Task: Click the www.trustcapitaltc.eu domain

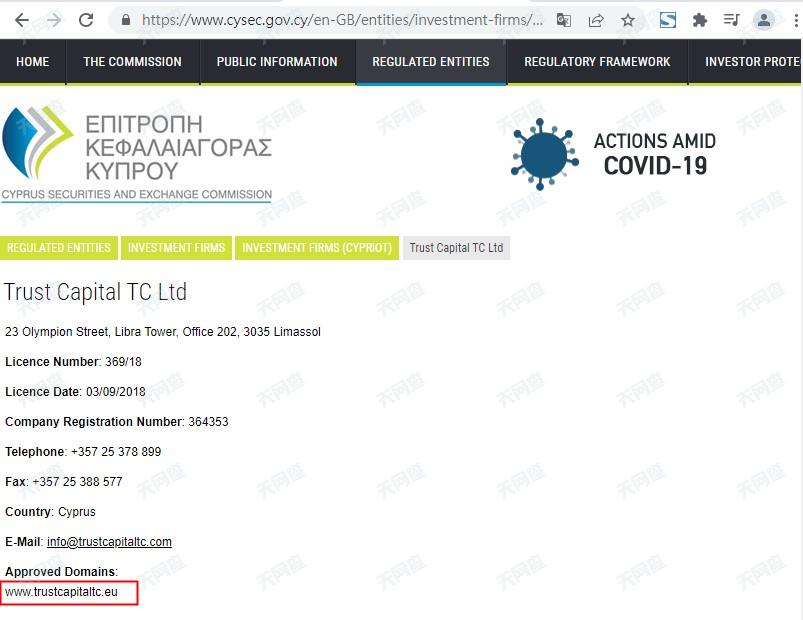Action: coord(61,592)
